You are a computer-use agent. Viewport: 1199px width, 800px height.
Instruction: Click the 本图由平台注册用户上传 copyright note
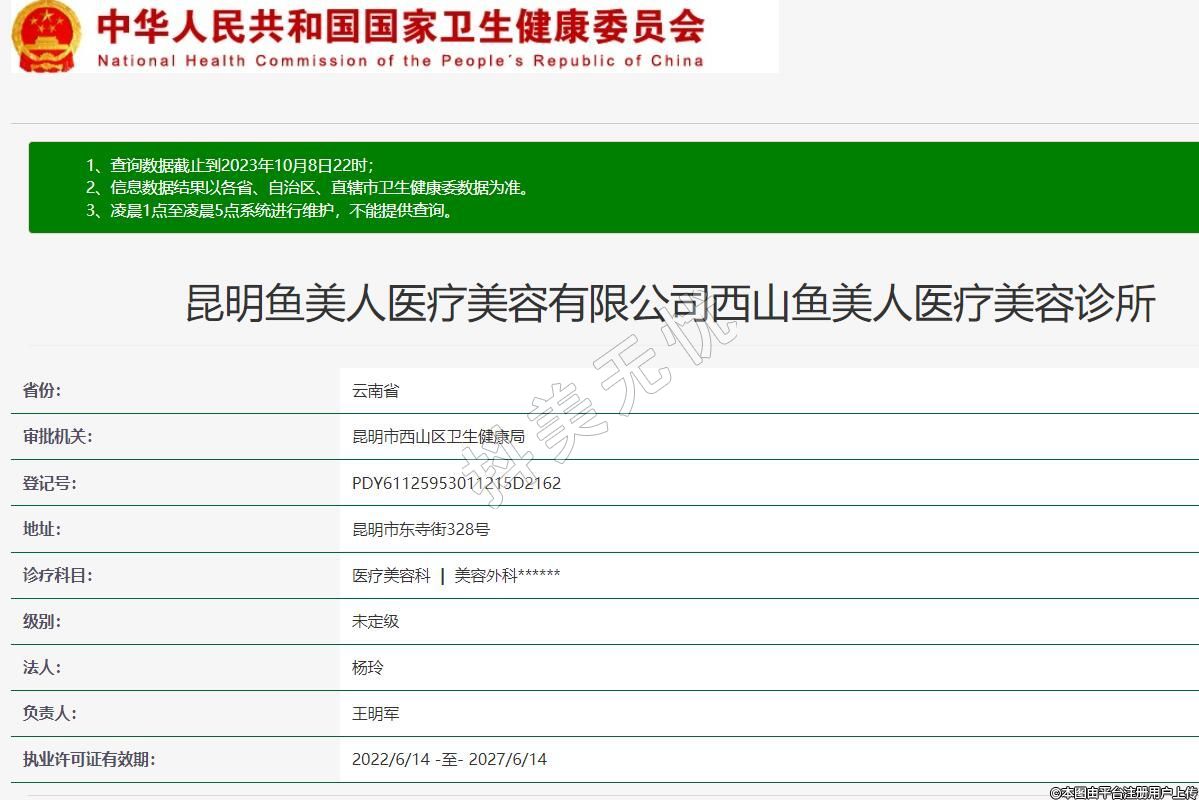coord(1123,792)
